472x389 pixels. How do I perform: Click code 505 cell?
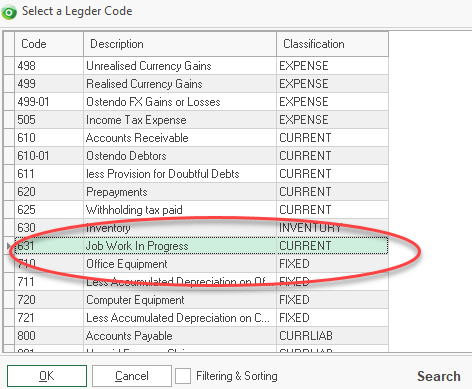[x=49, y=120]
